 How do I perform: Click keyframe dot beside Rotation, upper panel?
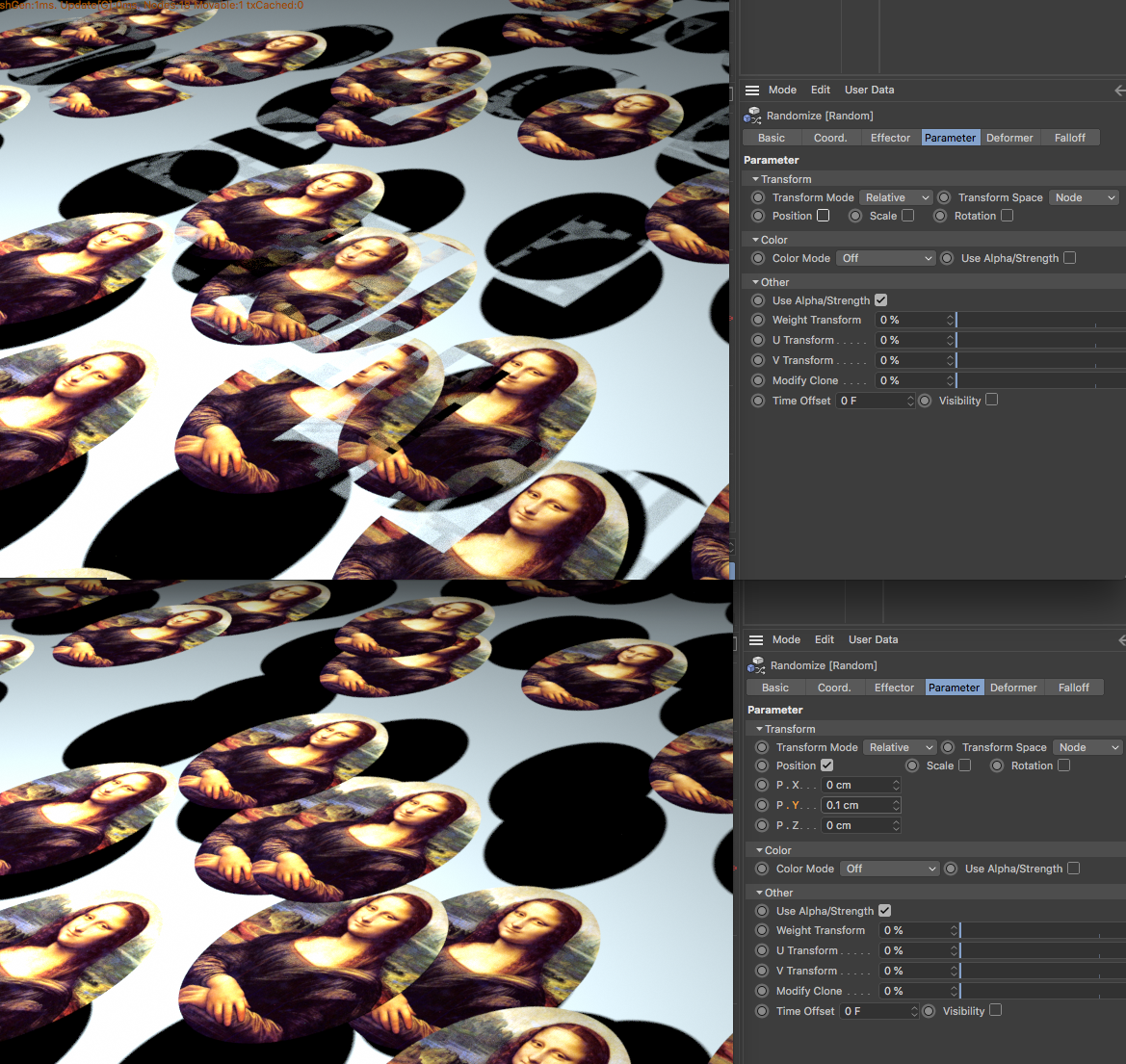click(x=940, y=216)
